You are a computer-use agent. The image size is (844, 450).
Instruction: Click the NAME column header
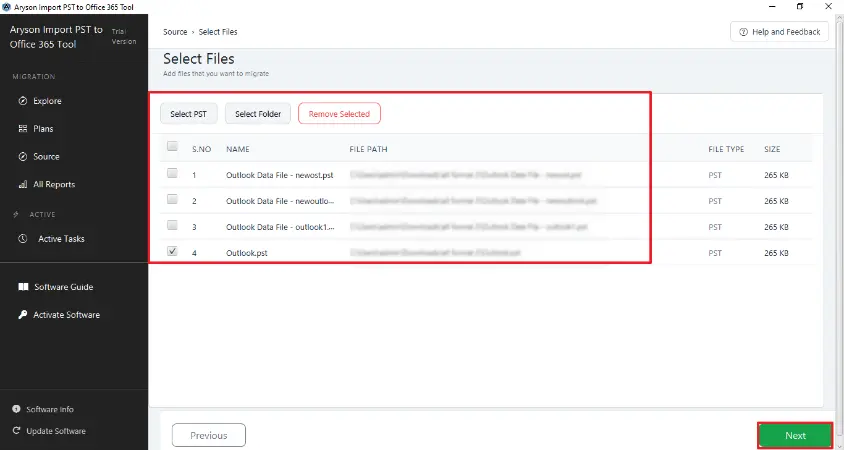tap(238, 149)
